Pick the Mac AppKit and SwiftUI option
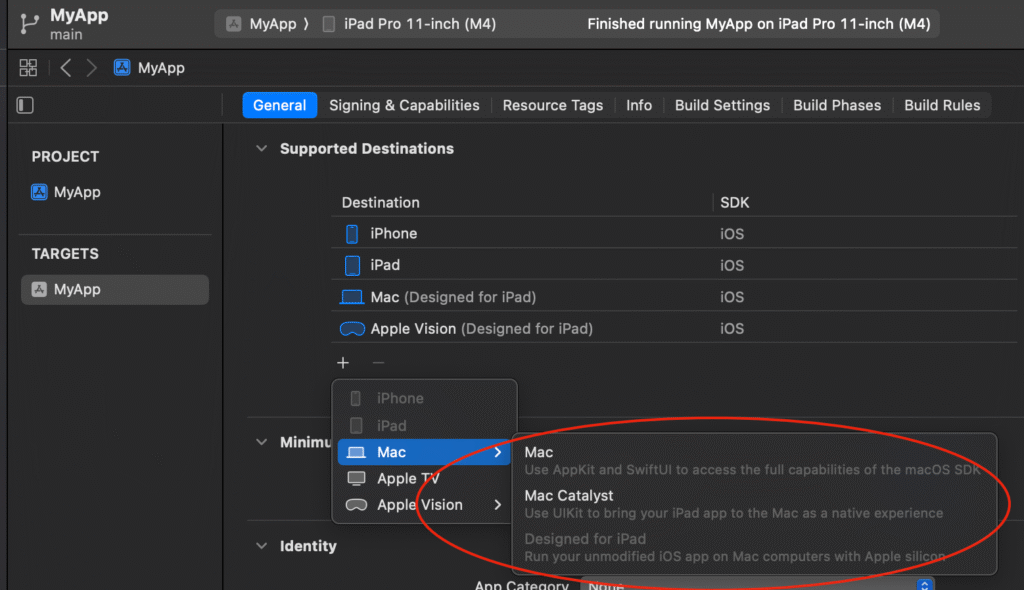1024x590 pixels. click(x=754, y=461)
